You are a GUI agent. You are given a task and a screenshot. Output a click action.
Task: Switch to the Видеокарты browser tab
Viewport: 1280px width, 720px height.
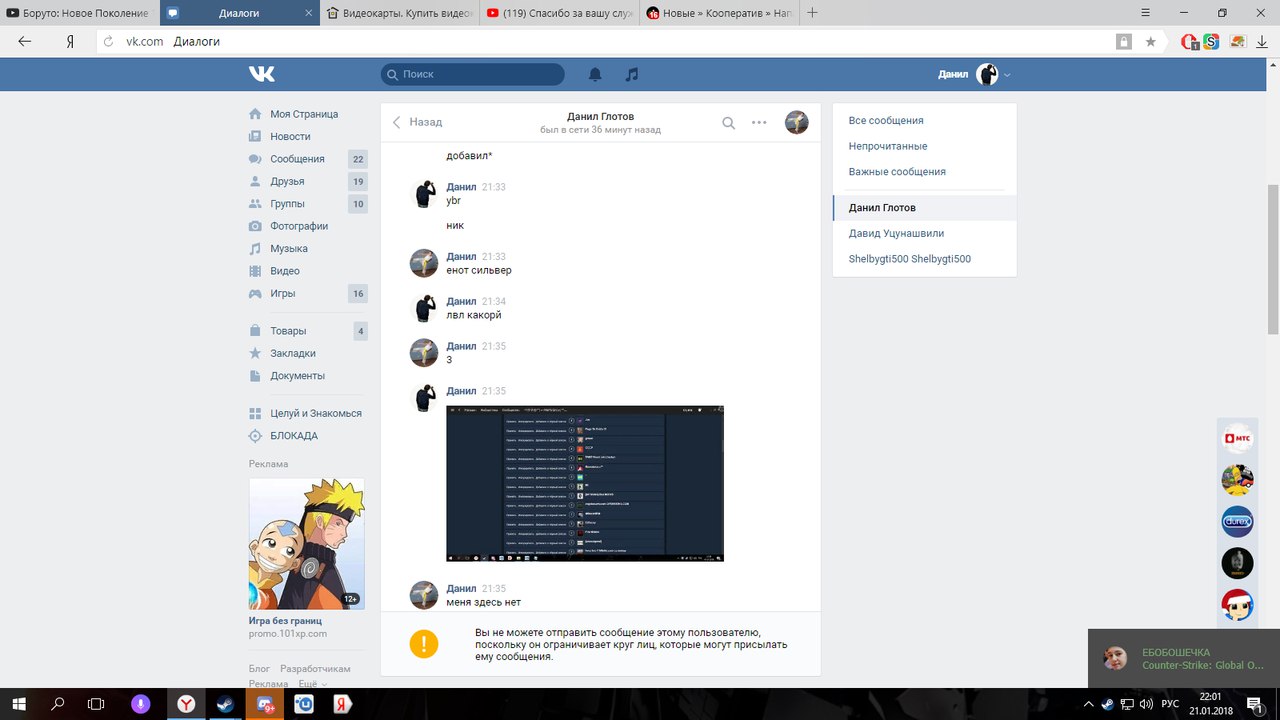(400, 13)
